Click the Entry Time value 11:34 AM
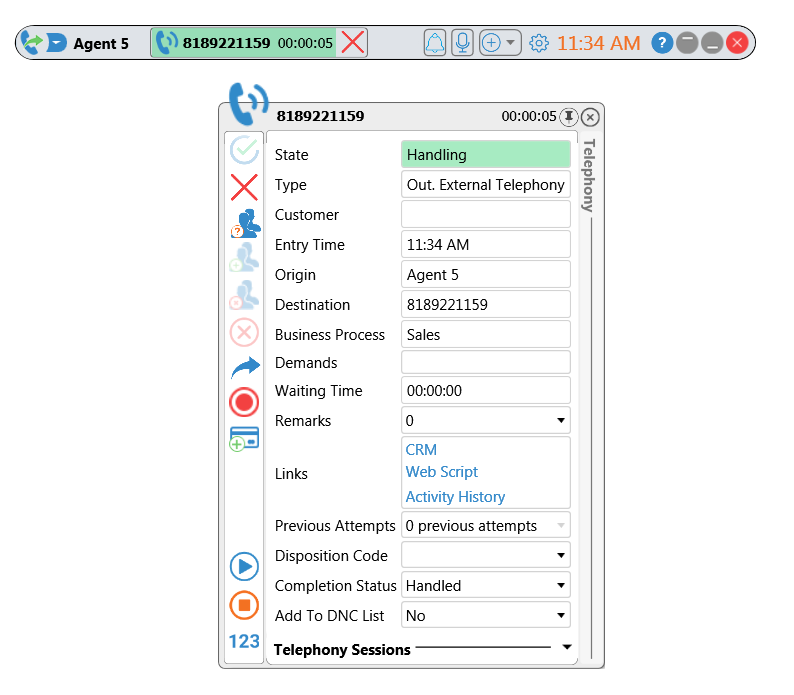This screenshot has width=794, height=695. tap(486, 244)
